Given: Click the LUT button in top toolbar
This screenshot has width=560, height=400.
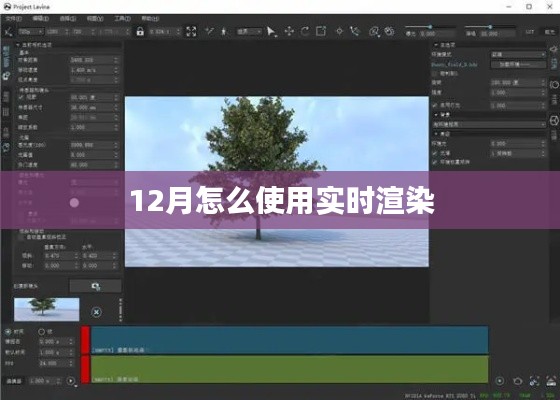Looking at the screenshot, I should pyautogui.click(x=530, y=32).
